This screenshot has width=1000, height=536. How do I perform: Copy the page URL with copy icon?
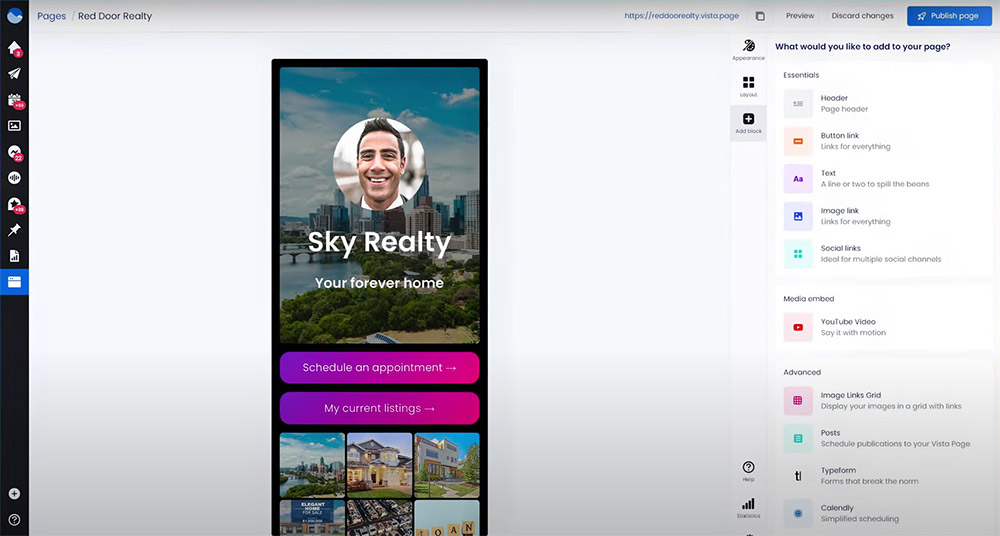(760, 16)
